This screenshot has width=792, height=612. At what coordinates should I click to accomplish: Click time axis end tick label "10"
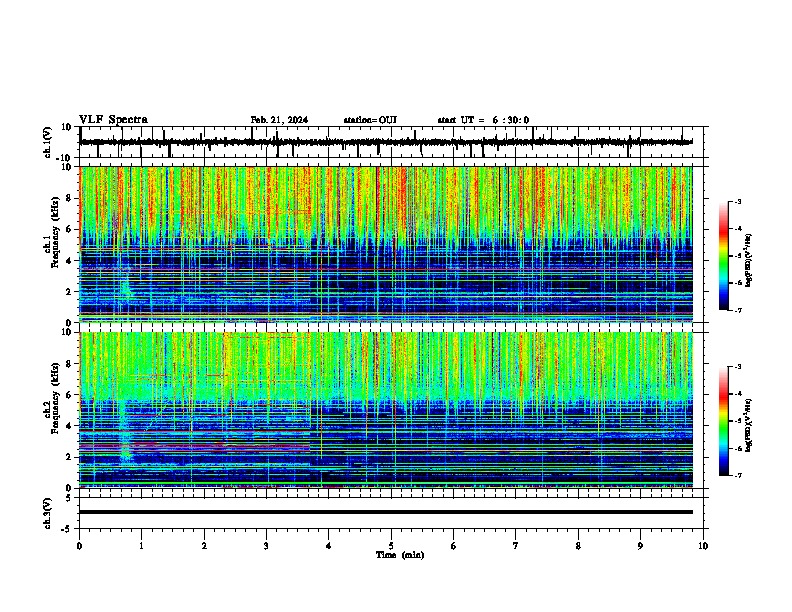[703, 545]
